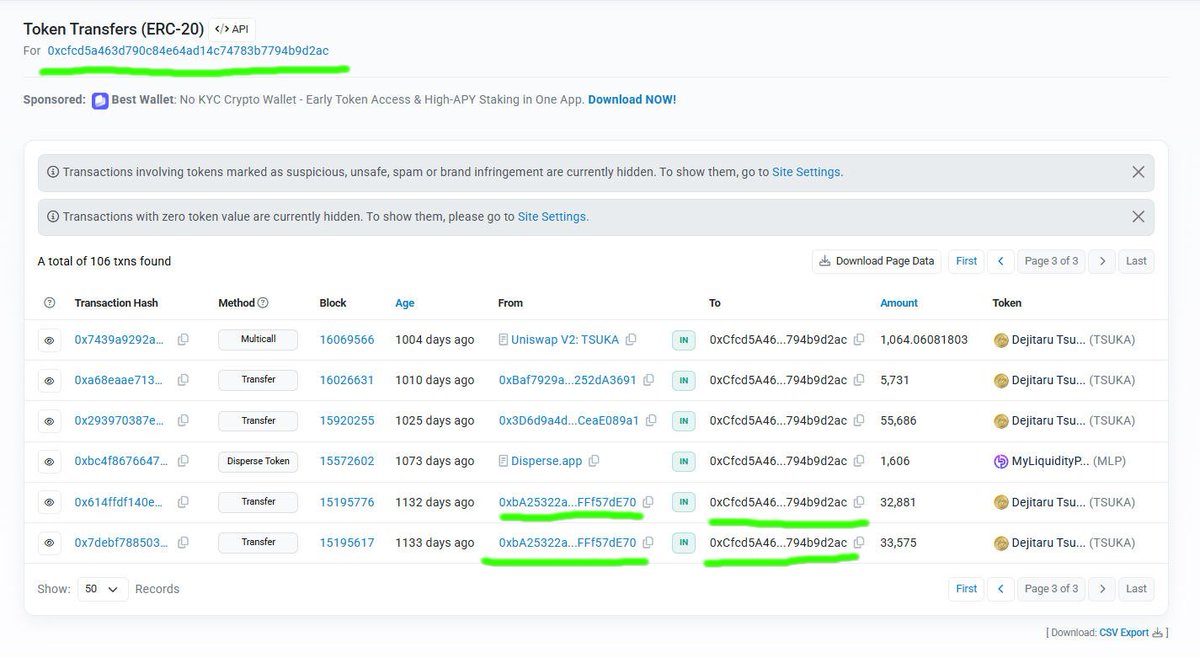
Task: Open block 16026631
Action: pyautogui.click(x=347, y=380)
